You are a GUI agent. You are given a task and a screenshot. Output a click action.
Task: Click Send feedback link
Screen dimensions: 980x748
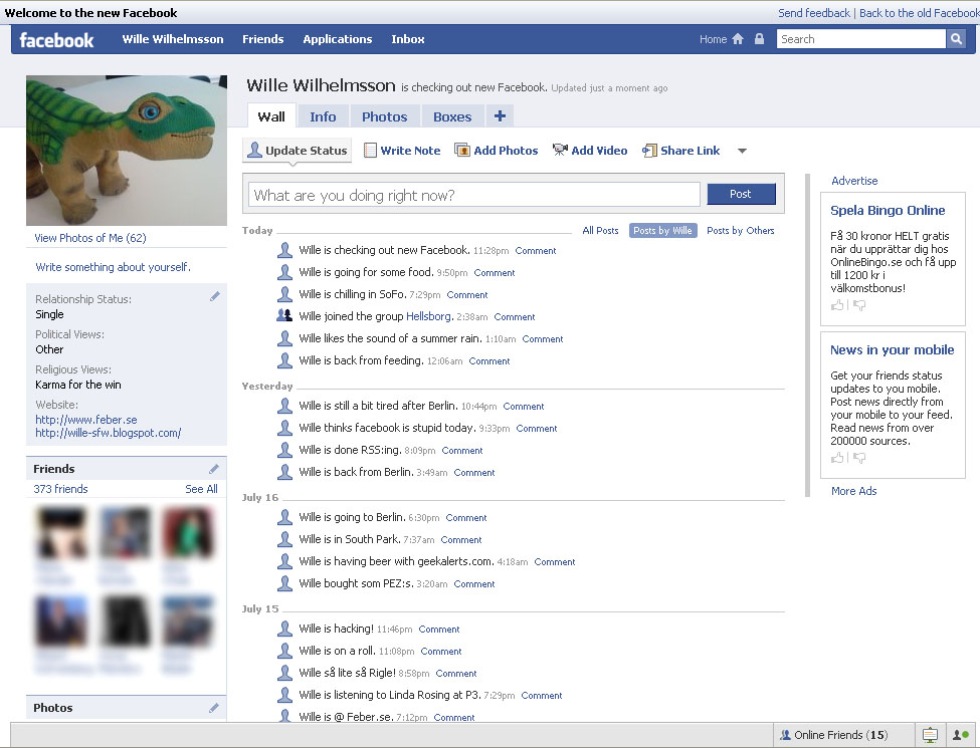click(814, 12)
